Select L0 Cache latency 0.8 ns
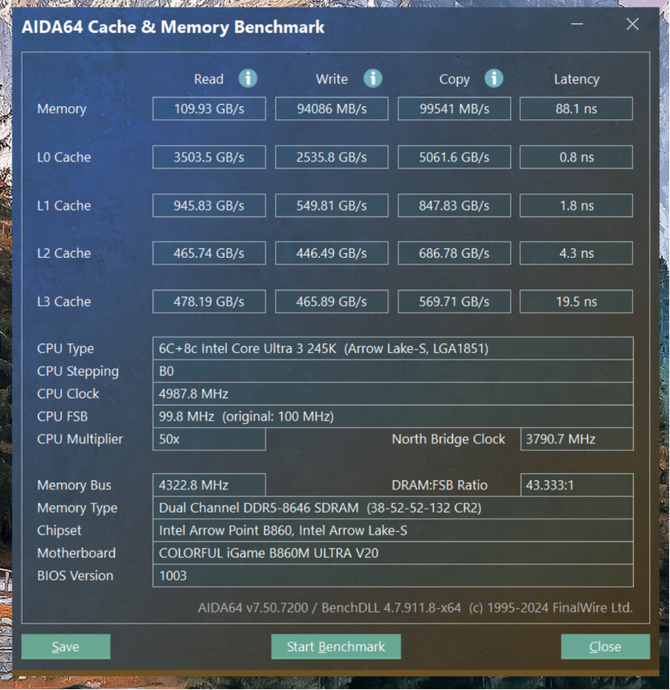 coord(576,157)
